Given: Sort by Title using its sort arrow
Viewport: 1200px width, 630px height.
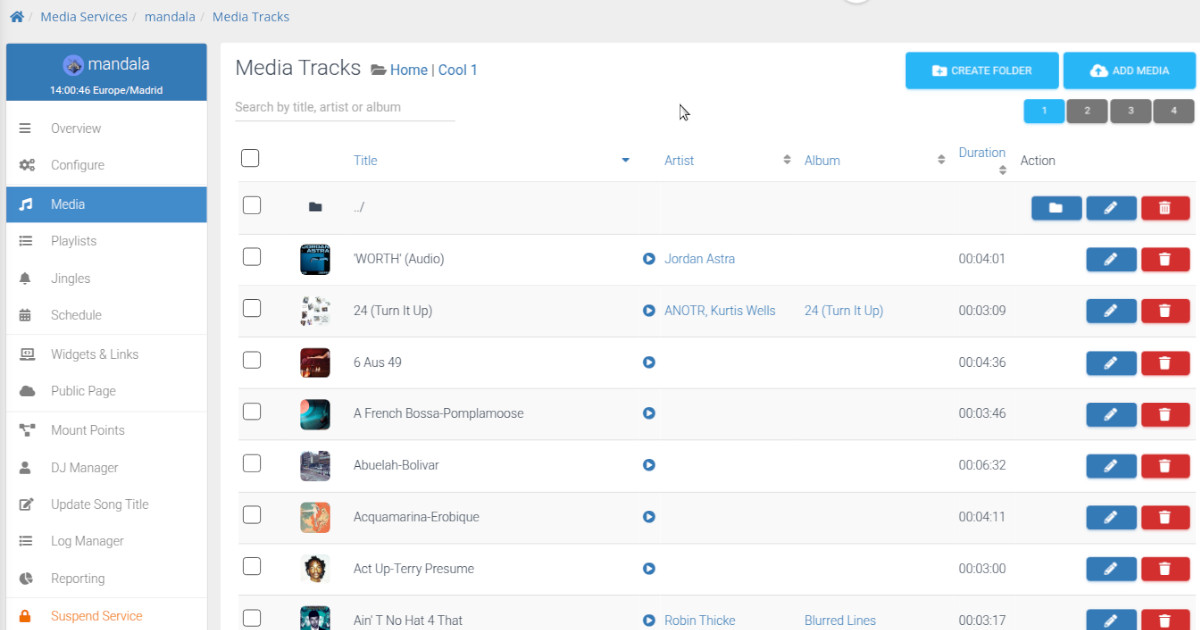Looking at the screenshot, I should click(x=626, y=160).
